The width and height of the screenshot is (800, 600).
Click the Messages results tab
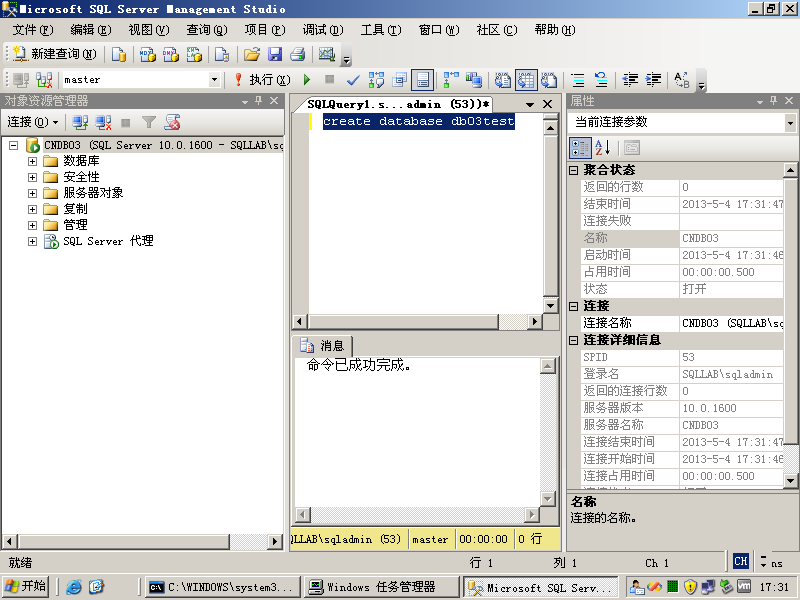click(322, 346)
